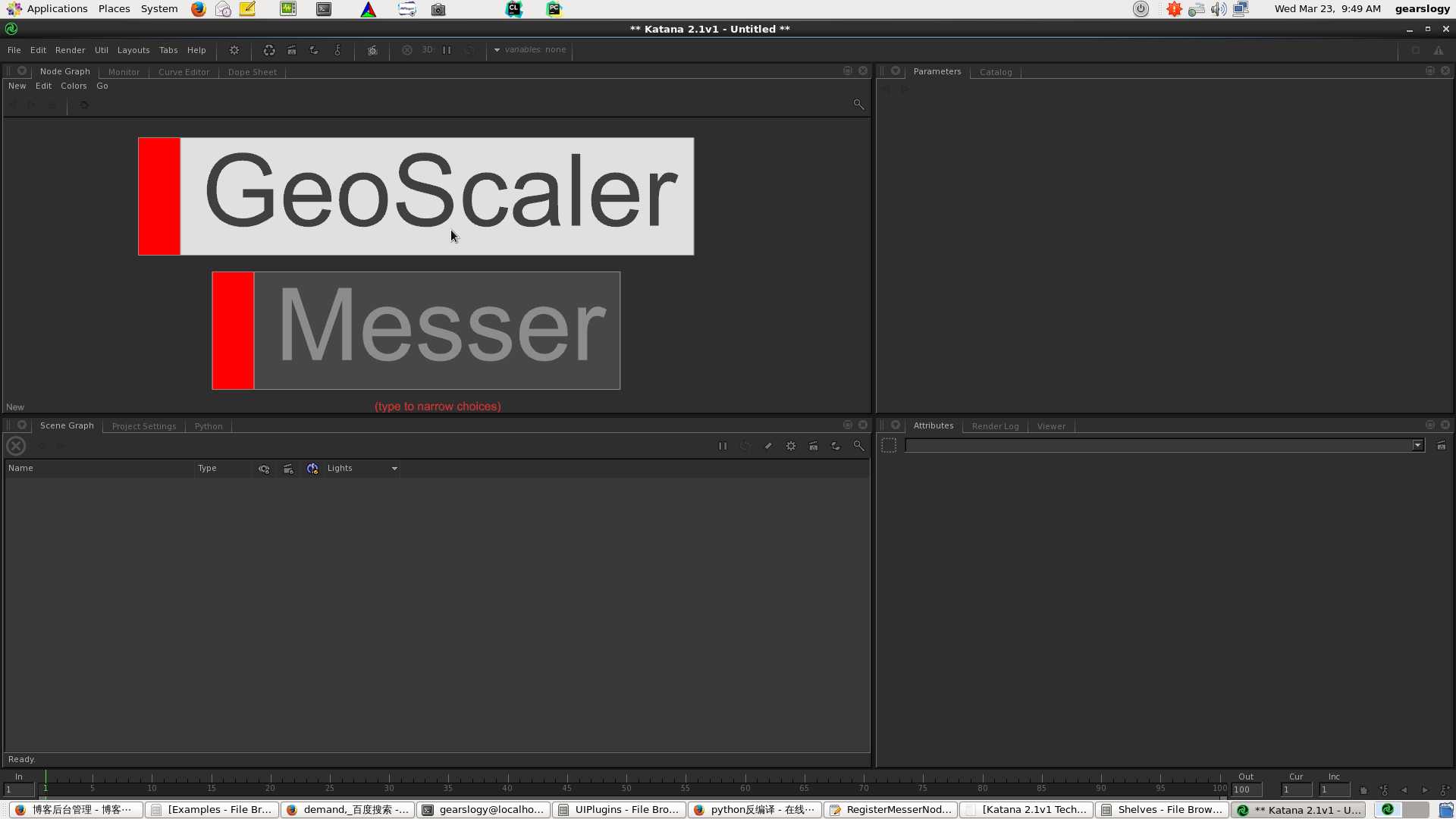Click the timeline Out frame field
This screenshot has height=819, width=1456.
pos(1247,789)
